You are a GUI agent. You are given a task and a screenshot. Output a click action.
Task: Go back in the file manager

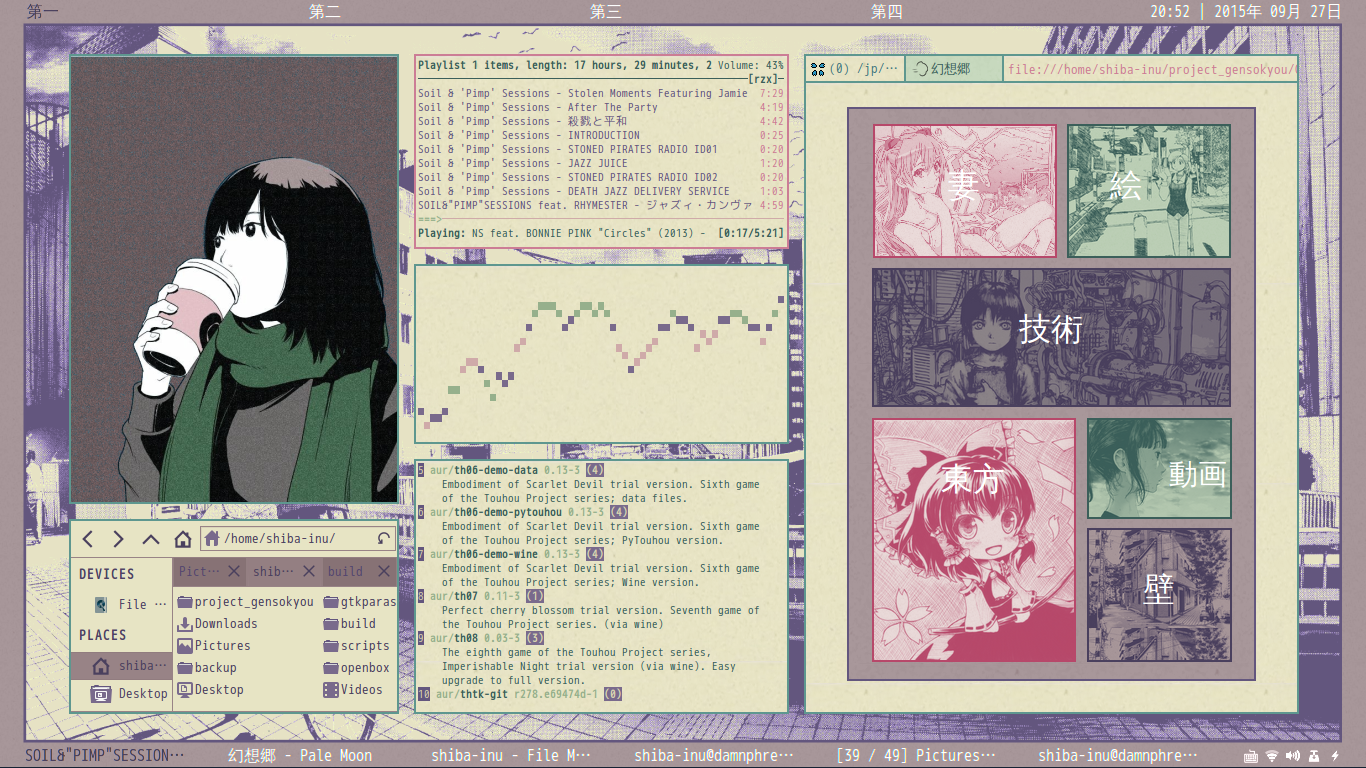(x=88, y=539)
